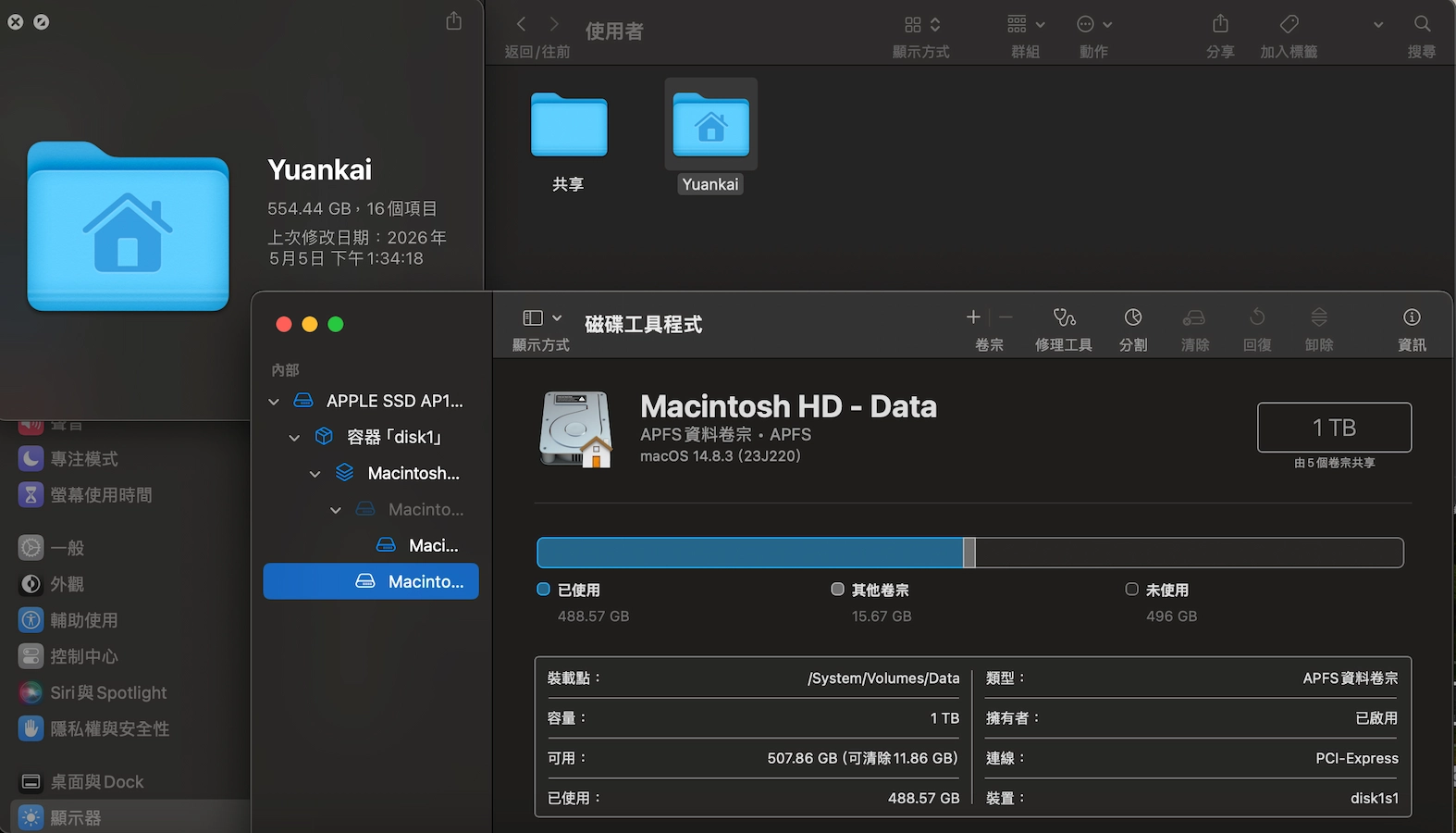Select the highlighted Macinto... data volume
The image size is (1456, 833).
pyautogui.click(x=371, y=581)
